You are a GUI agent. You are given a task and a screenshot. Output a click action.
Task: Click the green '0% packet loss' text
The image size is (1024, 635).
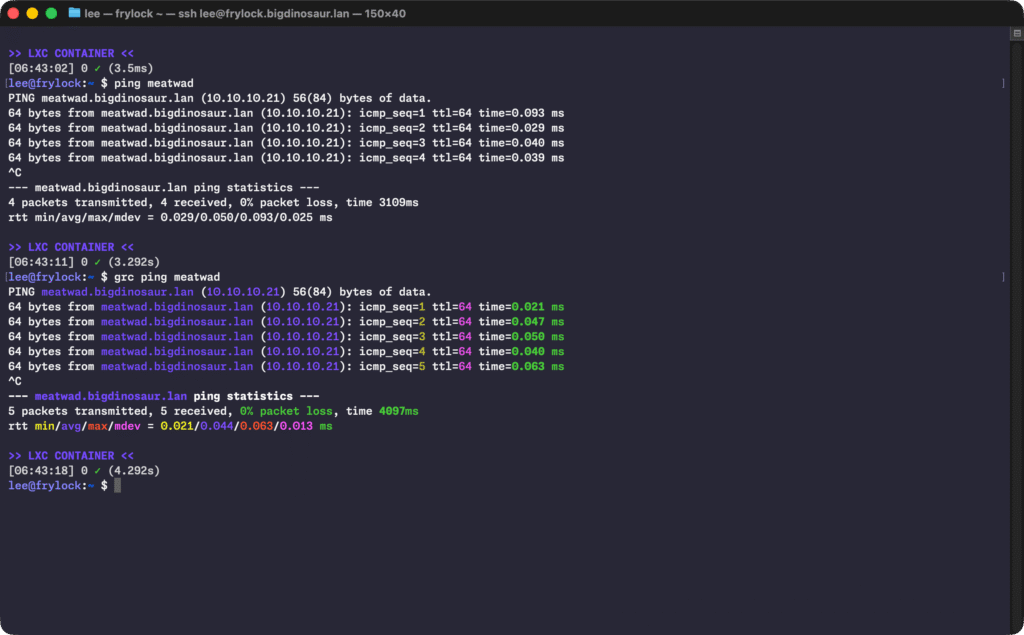pyautogui.click(x=286, y=412)
